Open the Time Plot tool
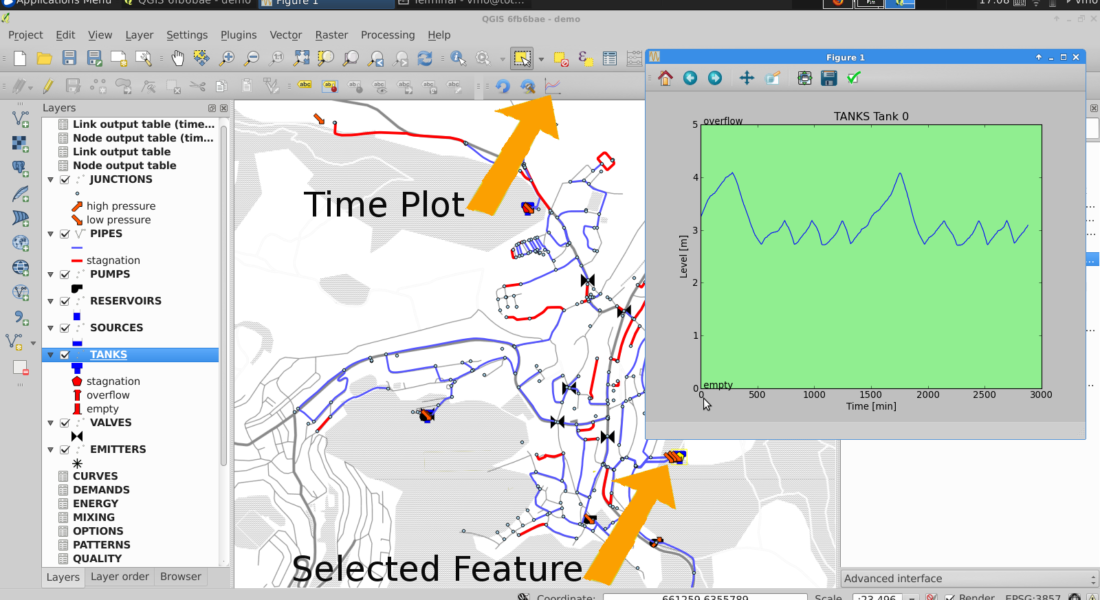The image size is (1100, 600). 553,86
